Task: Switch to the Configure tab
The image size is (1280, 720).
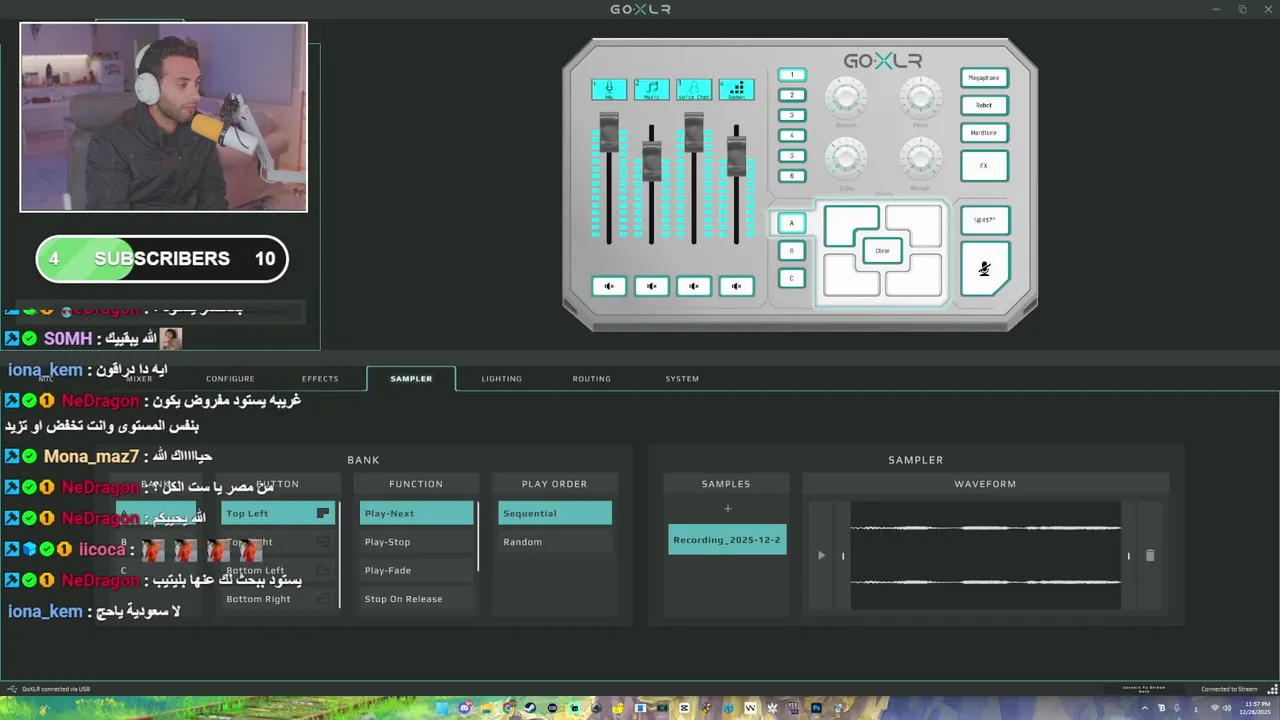Action: pyautogui.click(x=230, y=379)
